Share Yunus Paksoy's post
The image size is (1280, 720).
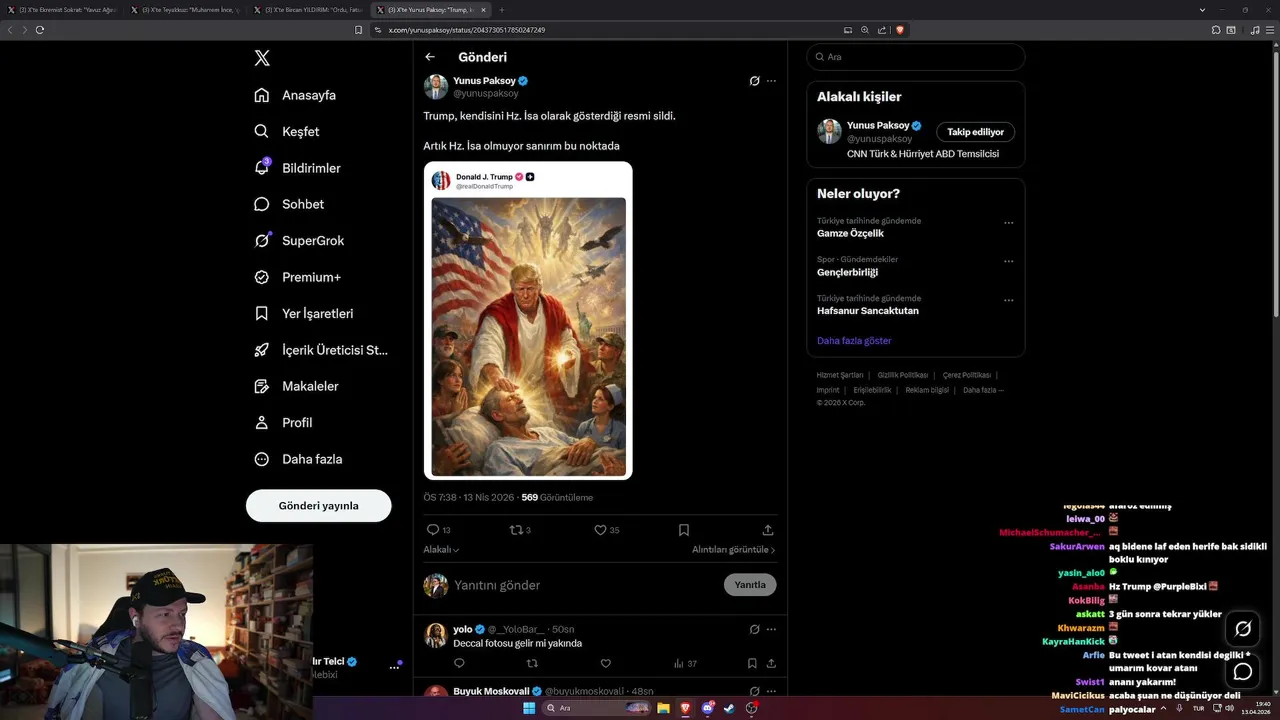click(x=768, y=530)
